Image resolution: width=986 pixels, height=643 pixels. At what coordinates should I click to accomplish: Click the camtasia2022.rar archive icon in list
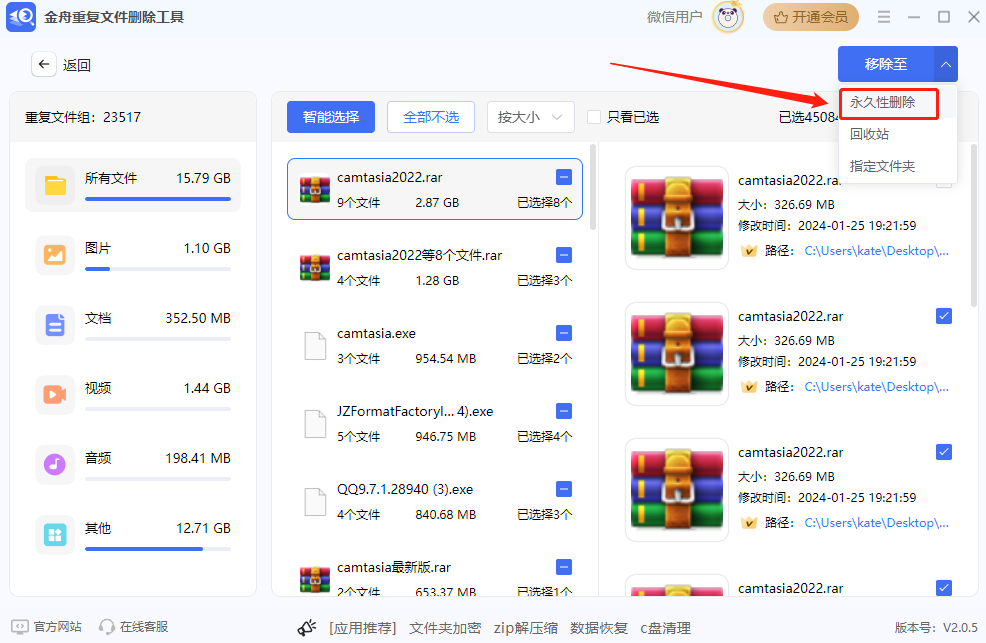[315, 189]
